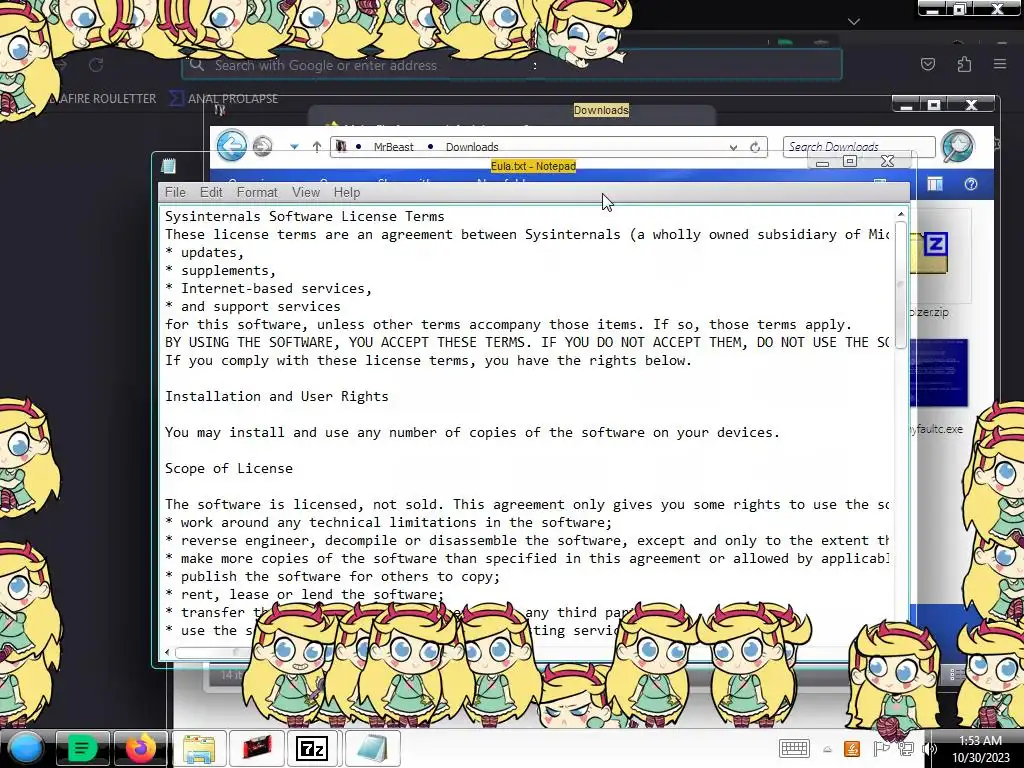Click the 'Scope of License' heading
This screenshot has height=768, width=1024.
(229, 468)
